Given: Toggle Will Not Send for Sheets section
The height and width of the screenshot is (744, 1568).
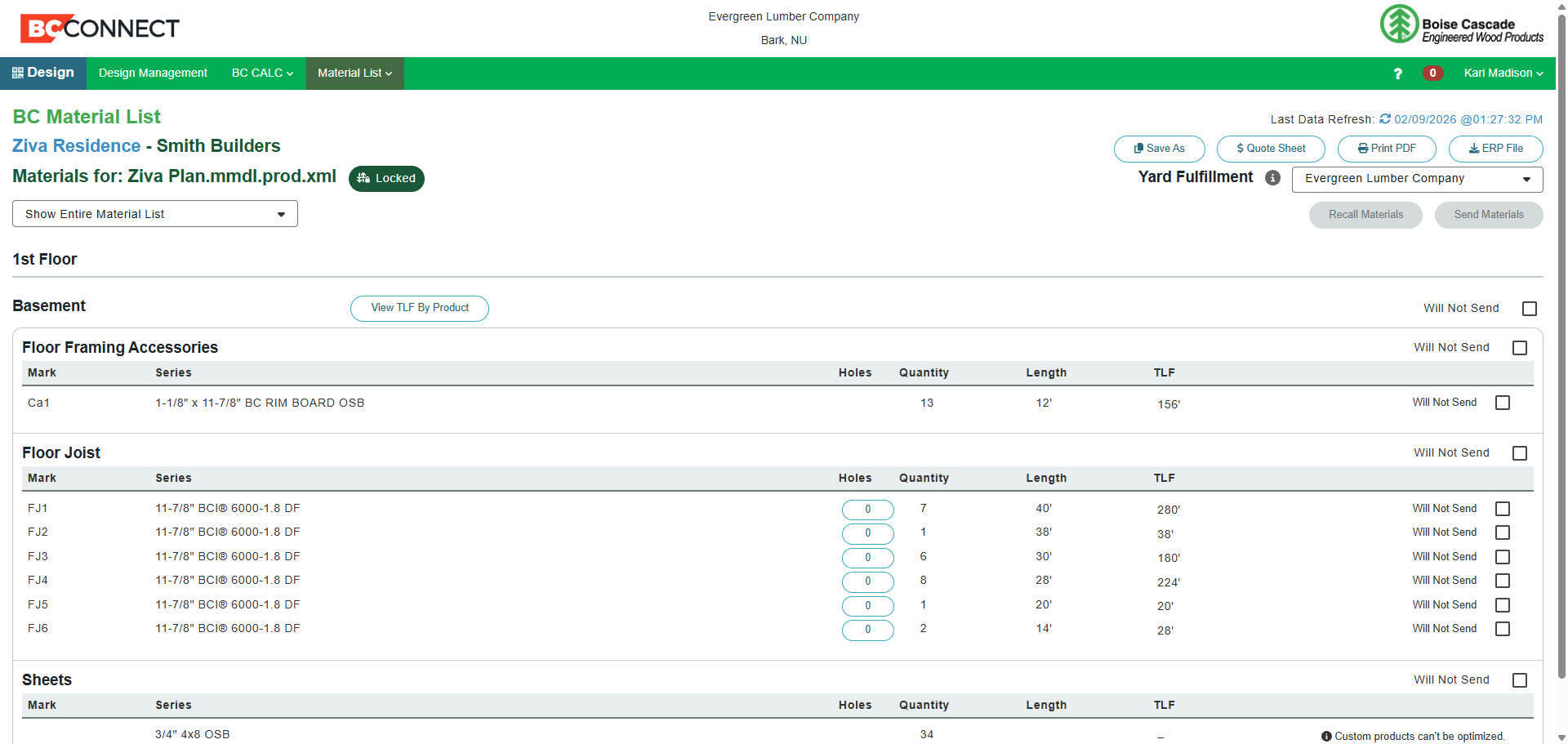Looking at the screenshot, I should click(x=1520, y=680).
